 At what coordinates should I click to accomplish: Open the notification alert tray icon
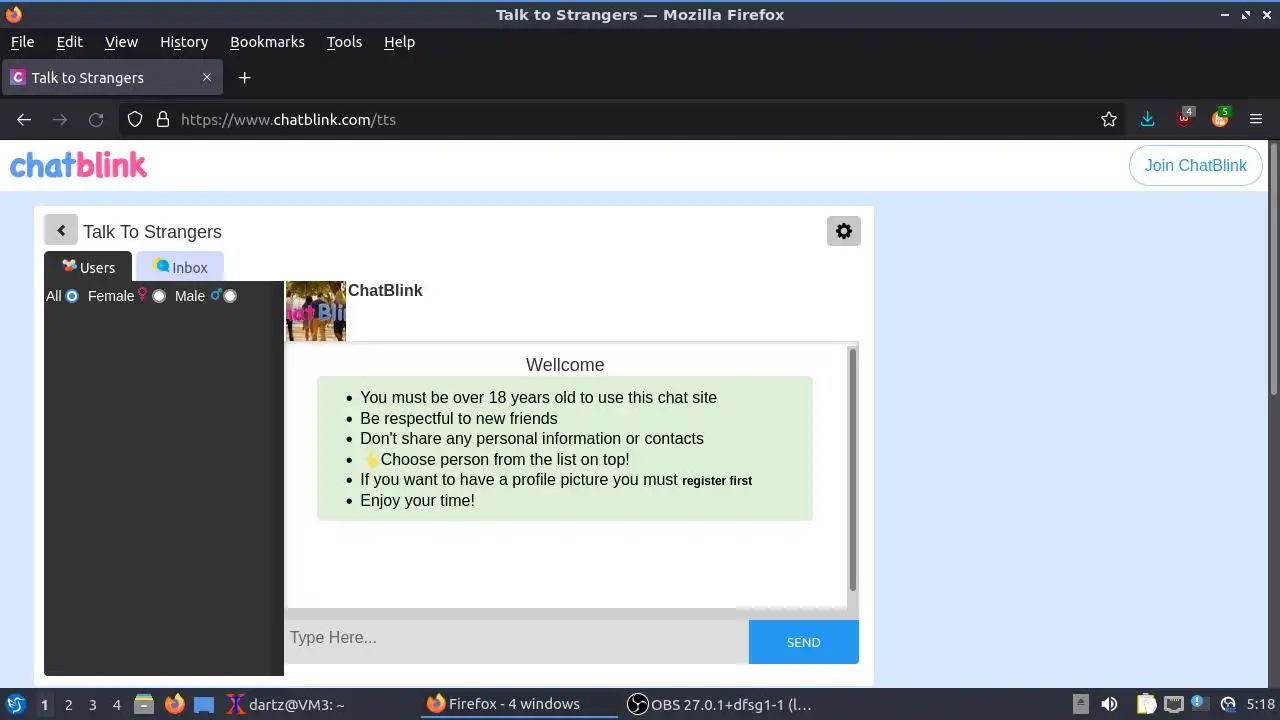pos(1199,704)
